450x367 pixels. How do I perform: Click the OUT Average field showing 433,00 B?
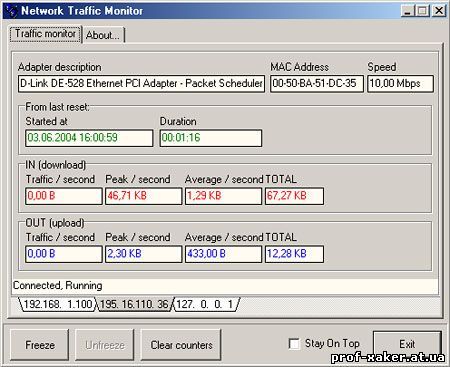(223, 254)
